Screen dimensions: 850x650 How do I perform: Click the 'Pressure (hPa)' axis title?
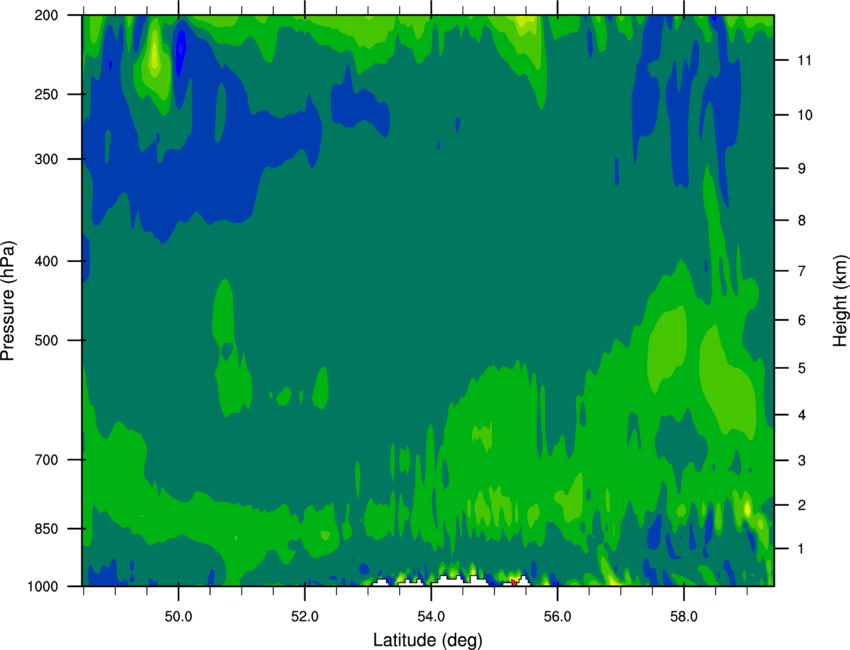[x=8, y=301]
